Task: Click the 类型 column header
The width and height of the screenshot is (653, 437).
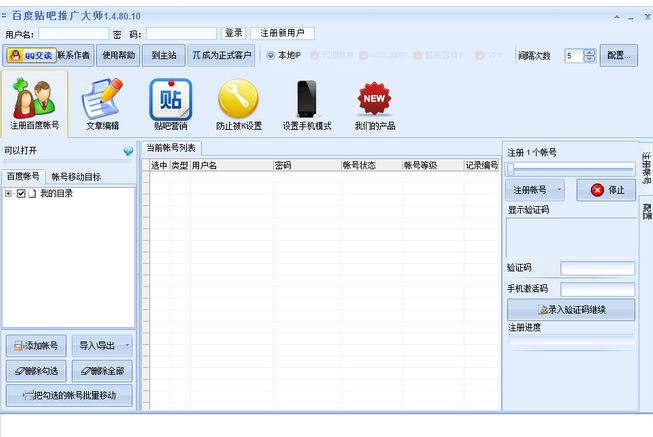Action: click(180, 165)
